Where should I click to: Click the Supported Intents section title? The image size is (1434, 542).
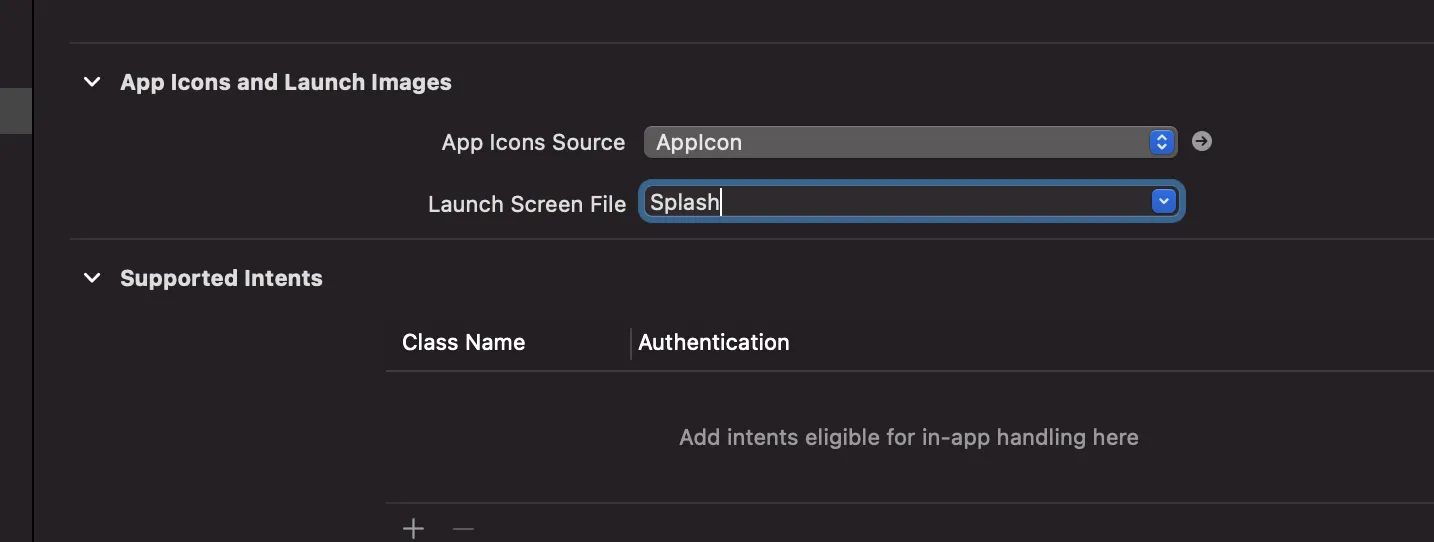tap(221, 278)
